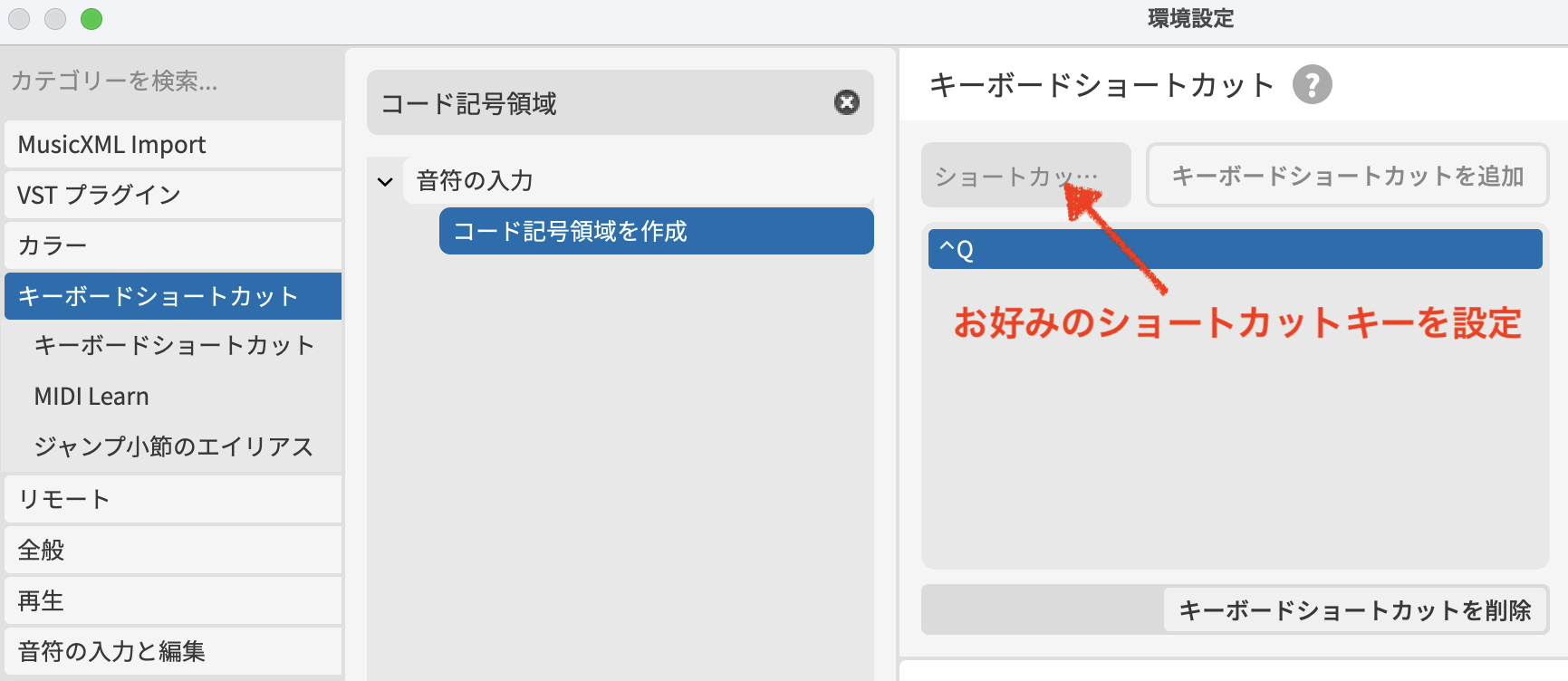The width and height of the screenshot is (1568, 681).
Task: Select the ^Q shortcut entry
Action: [x=1234, y=249]
